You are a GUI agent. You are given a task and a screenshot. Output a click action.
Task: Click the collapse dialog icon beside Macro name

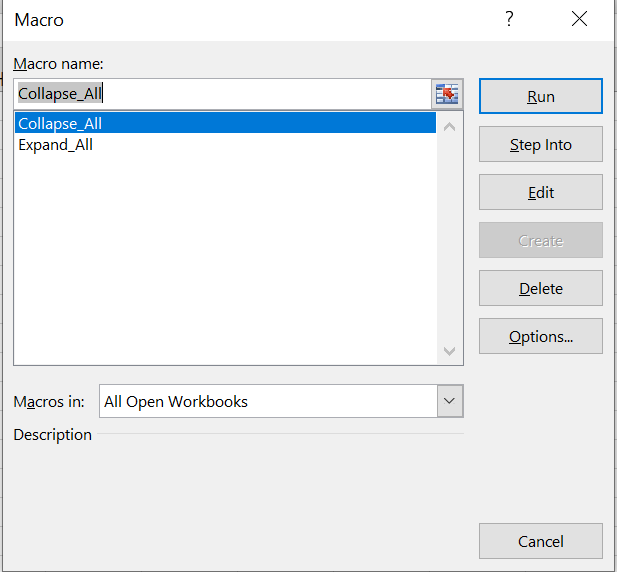click(446, 95)
